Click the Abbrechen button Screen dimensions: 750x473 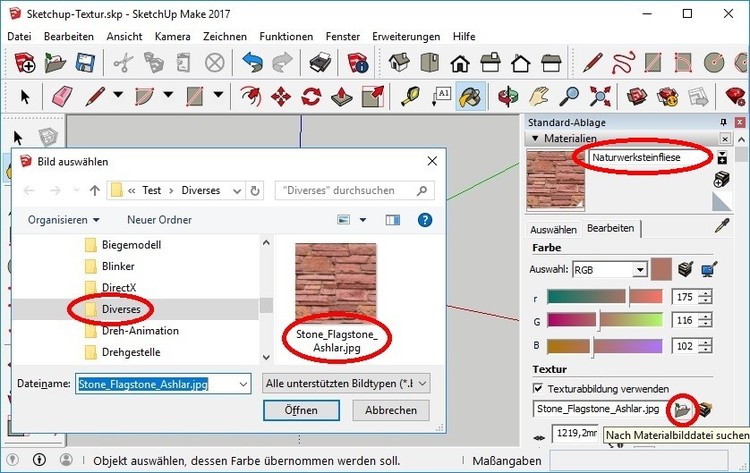(391, 410)
